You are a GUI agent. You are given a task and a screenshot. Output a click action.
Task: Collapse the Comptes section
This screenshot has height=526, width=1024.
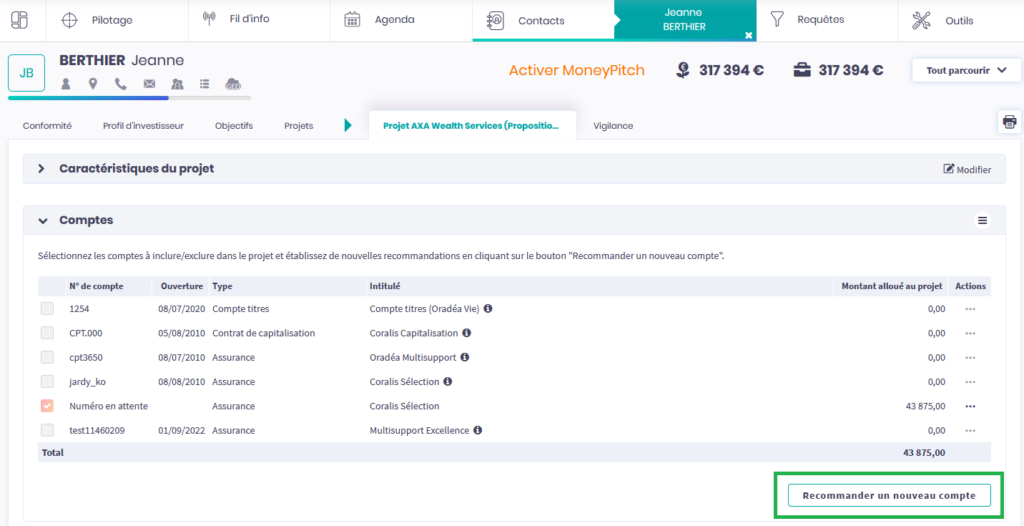tap(41, 220)
